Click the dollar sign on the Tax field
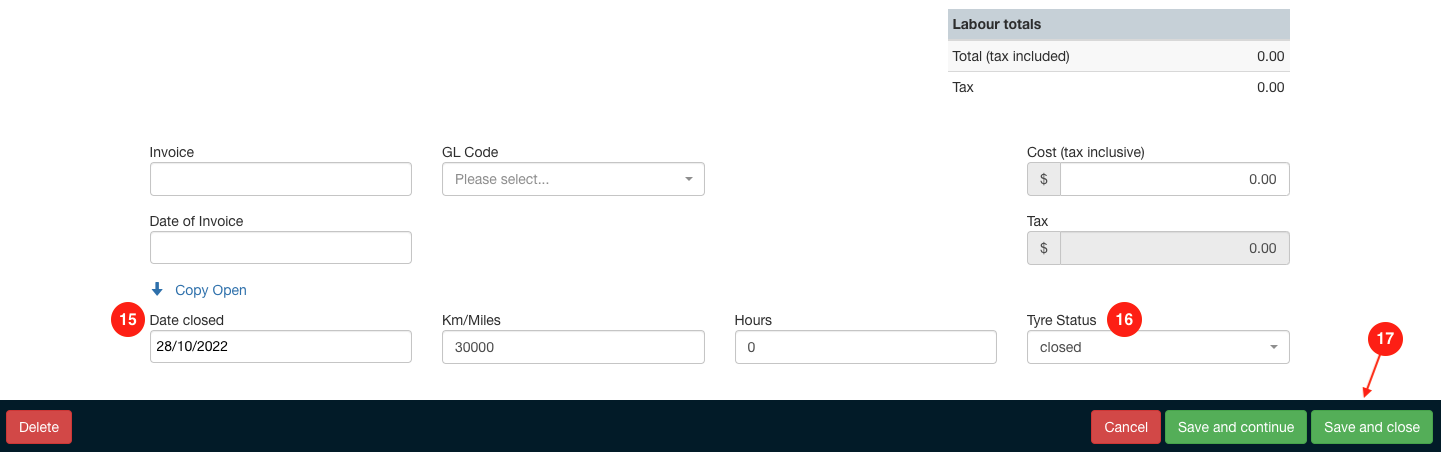1441x452 pixels. tap(1044, 248)
